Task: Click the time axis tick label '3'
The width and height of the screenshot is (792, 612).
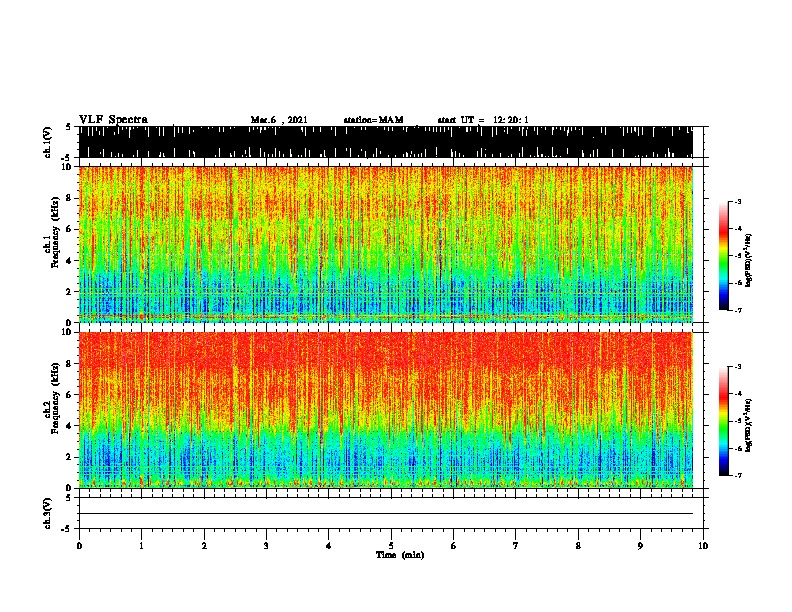Action: pos(267,545)
